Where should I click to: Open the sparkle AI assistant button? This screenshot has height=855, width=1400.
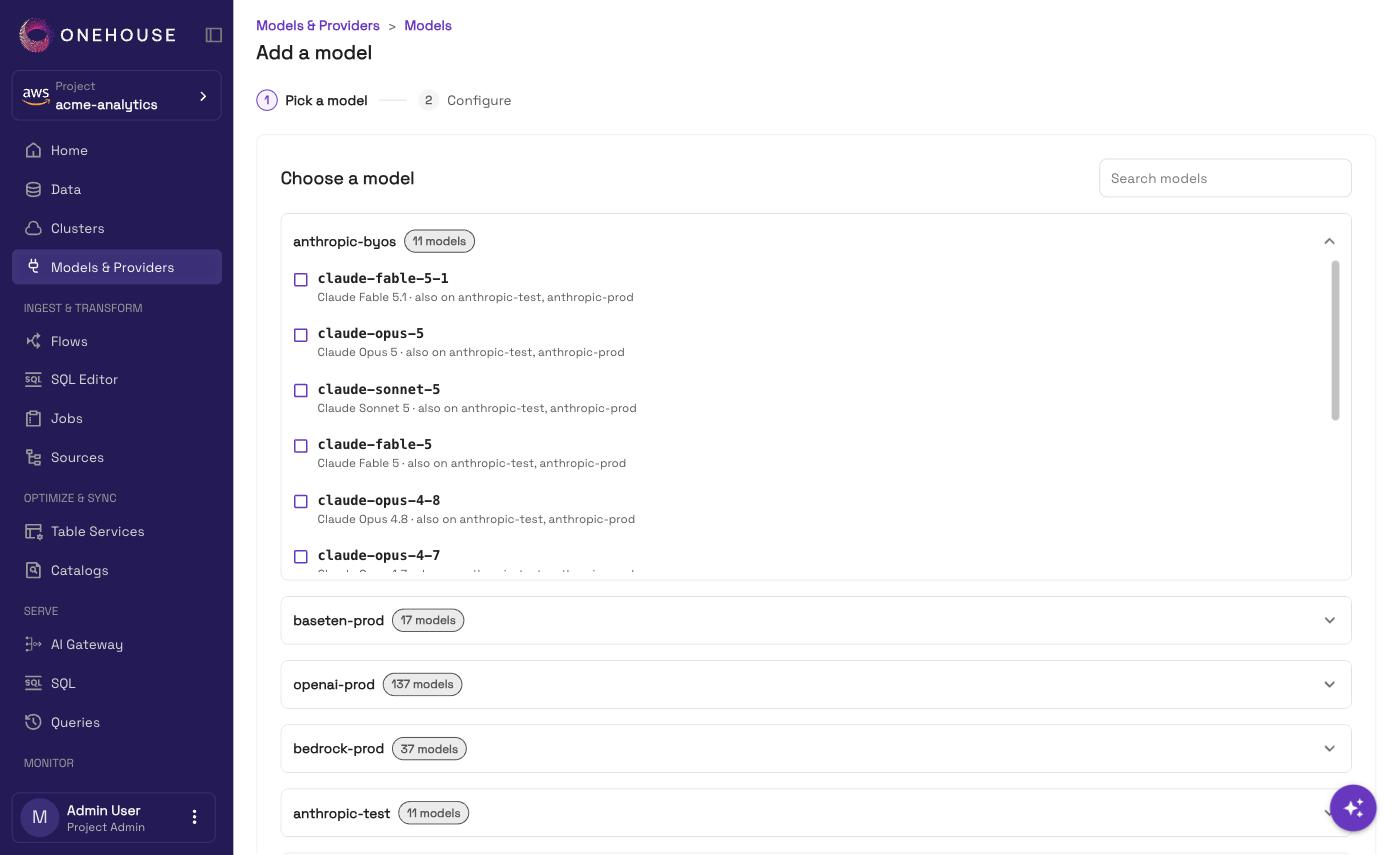point(1353,807)
